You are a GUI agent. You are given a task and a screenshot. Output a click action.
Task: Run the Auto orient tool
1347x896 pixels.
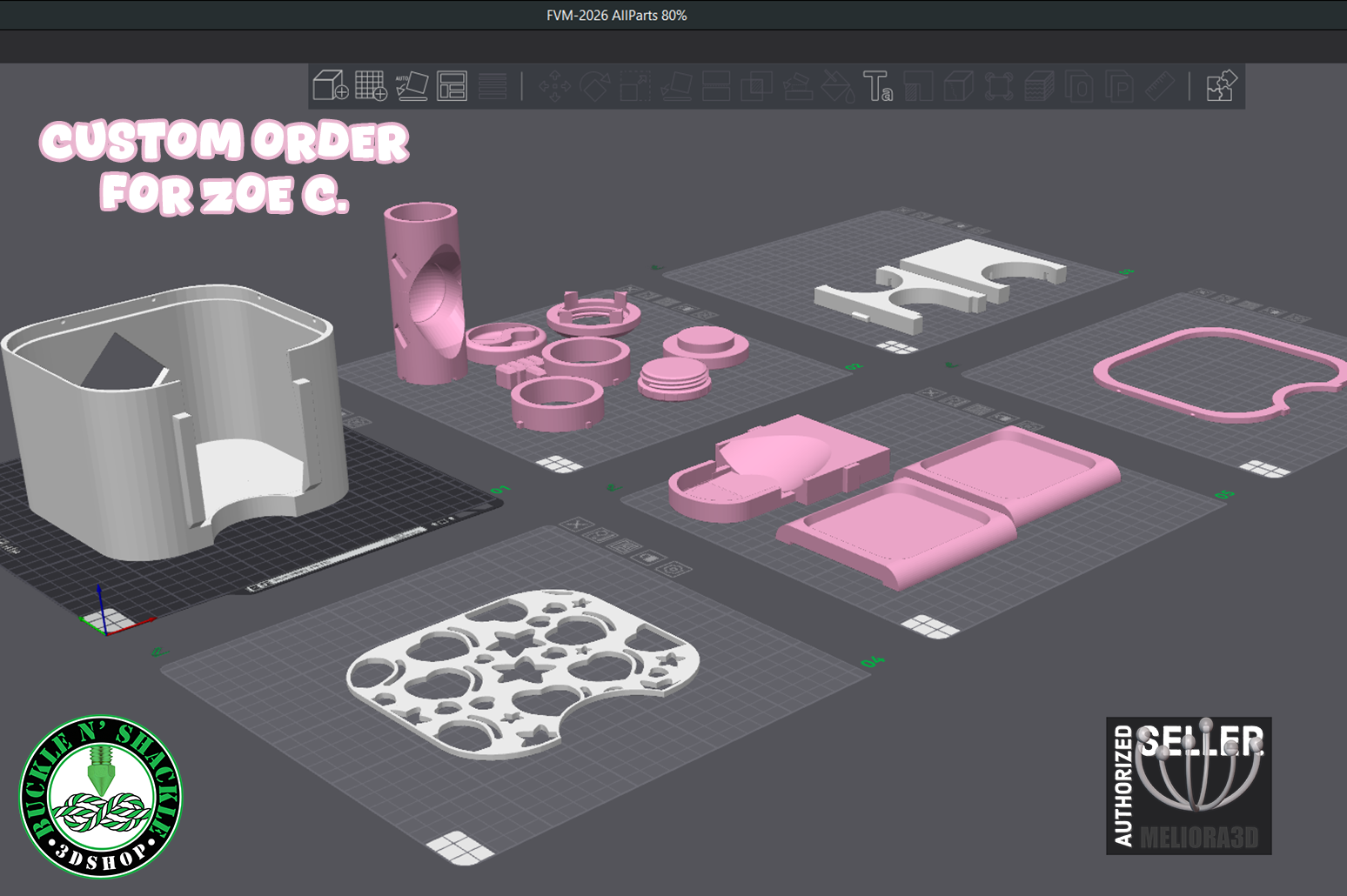412,86
